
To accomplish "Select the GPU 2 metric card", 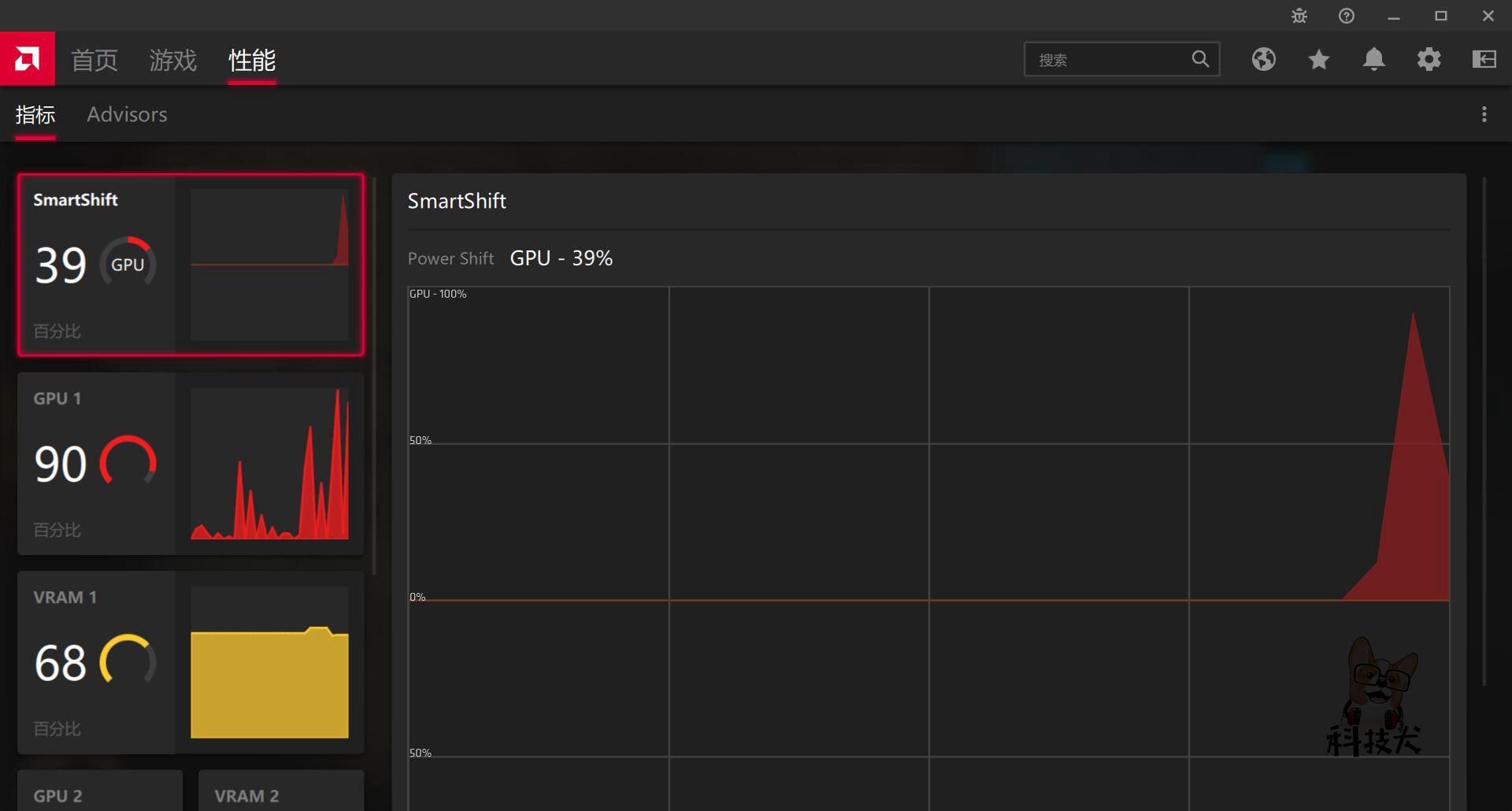I will tap(100, 791).
